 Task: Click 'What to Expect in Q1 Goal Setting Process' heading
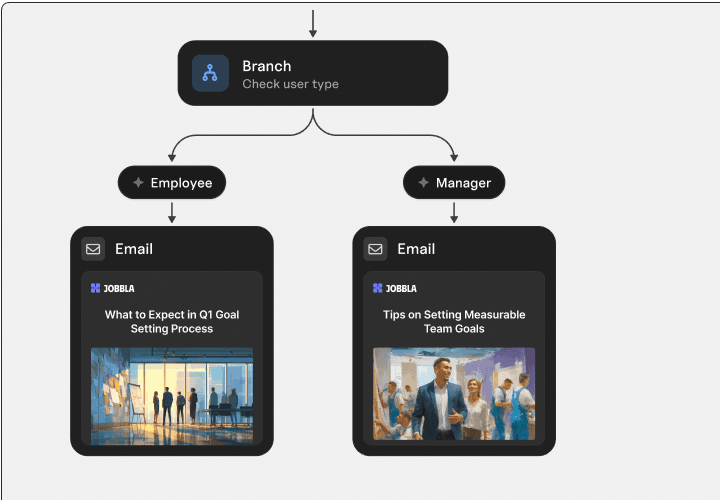172,321
